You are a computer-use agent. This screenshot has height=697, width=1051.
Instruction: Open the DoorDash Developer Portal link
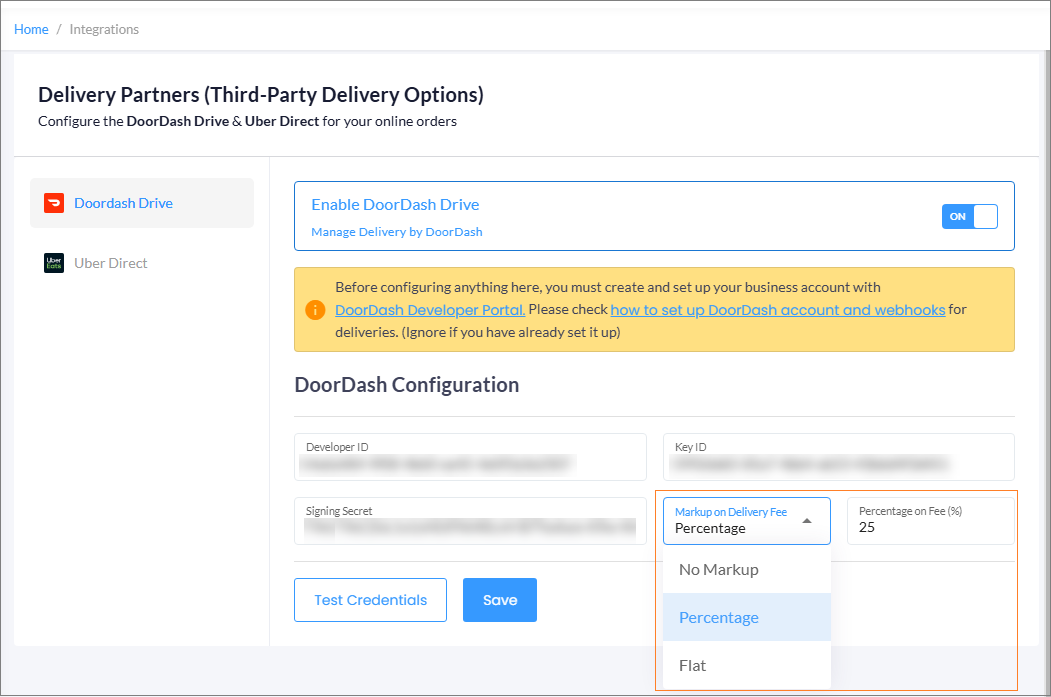coord(430,310)
